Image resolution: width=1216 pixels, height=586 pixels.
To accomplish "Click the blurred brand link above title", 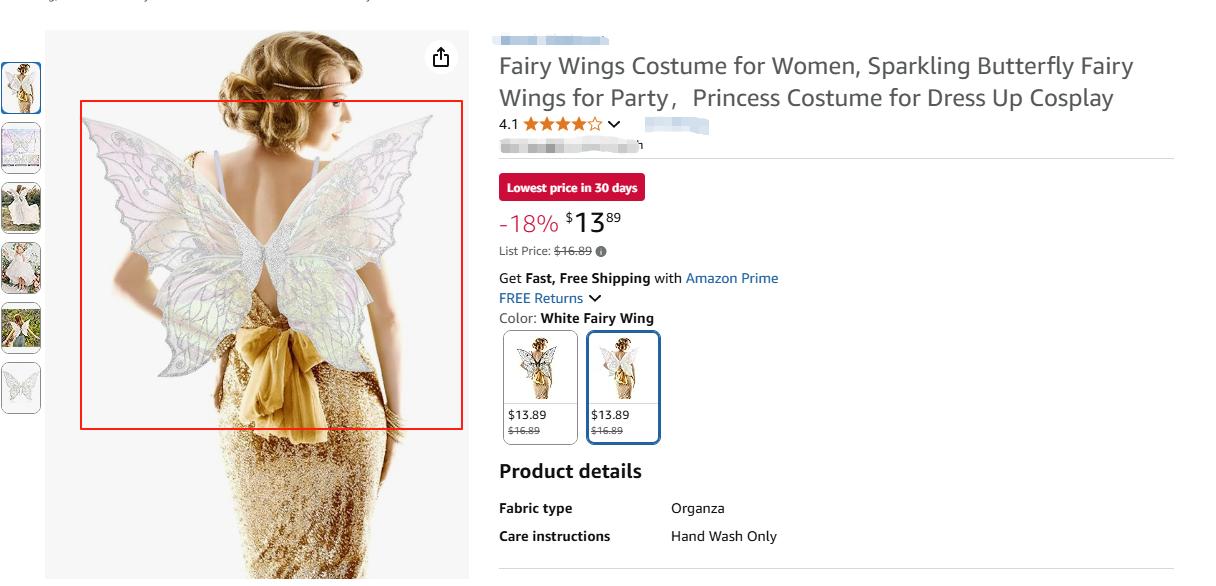I will point(550,40).
